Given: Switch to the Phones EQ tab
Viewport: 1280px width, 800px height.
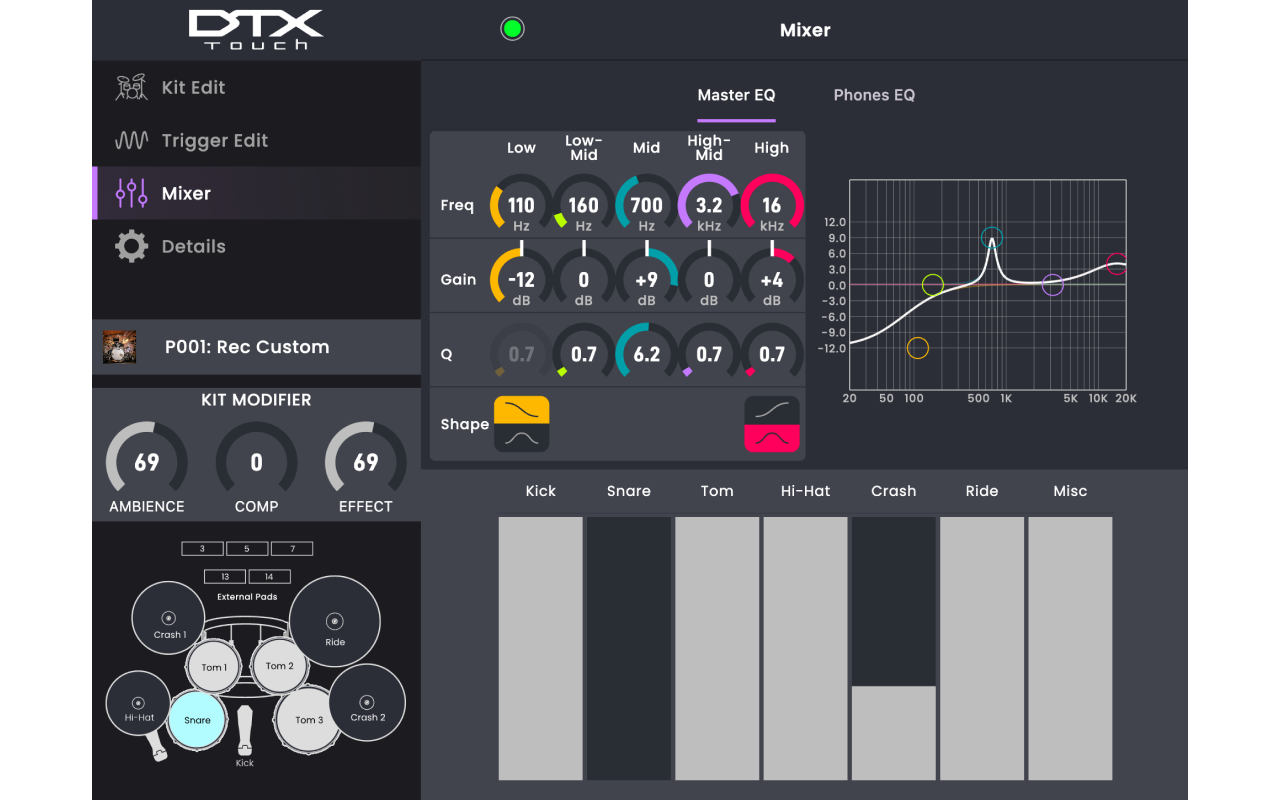Looking at the screenshot, I should point(874,95).
